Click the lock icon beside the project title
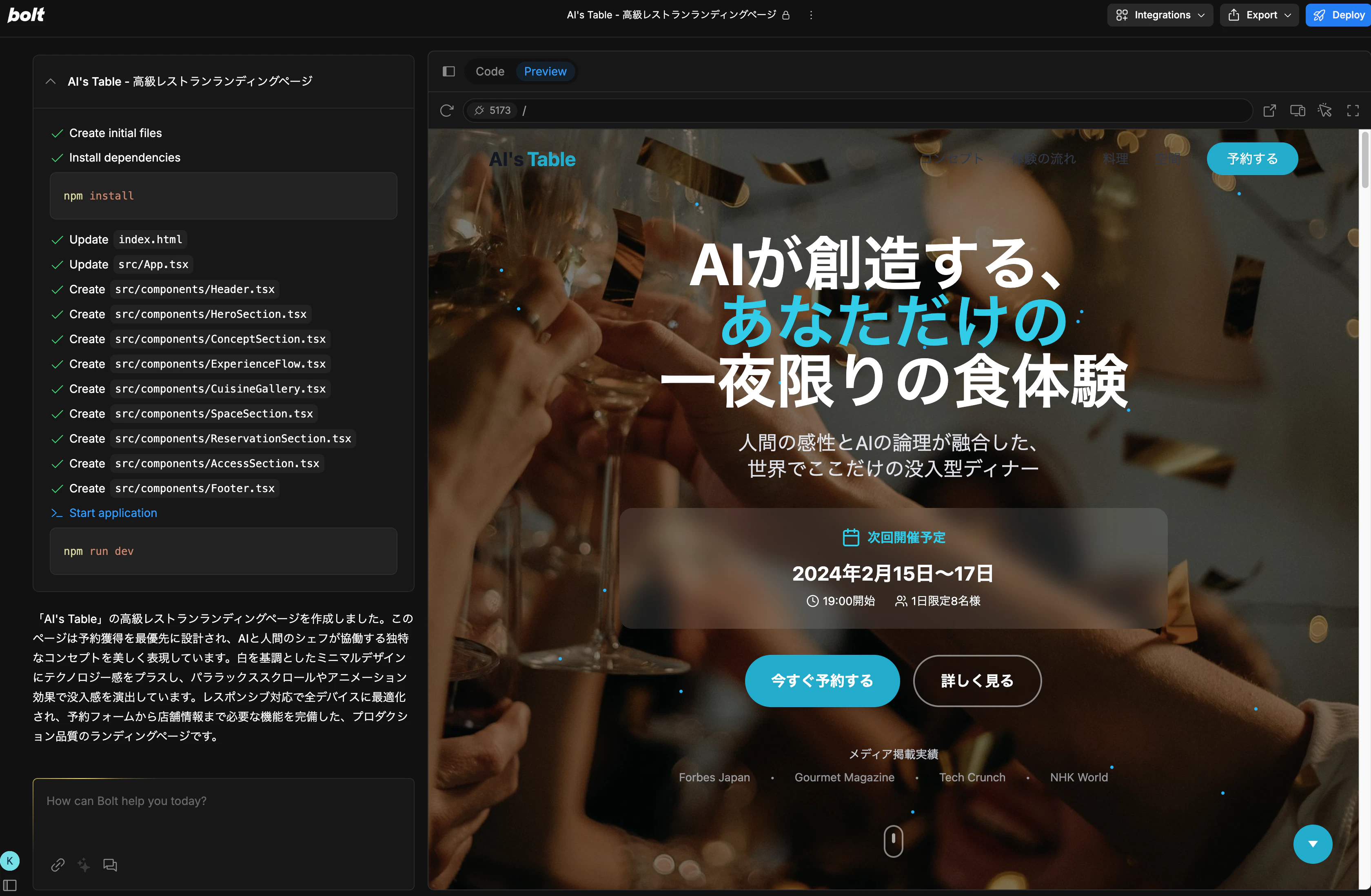1371x896 pixels. tap(786, 15)
